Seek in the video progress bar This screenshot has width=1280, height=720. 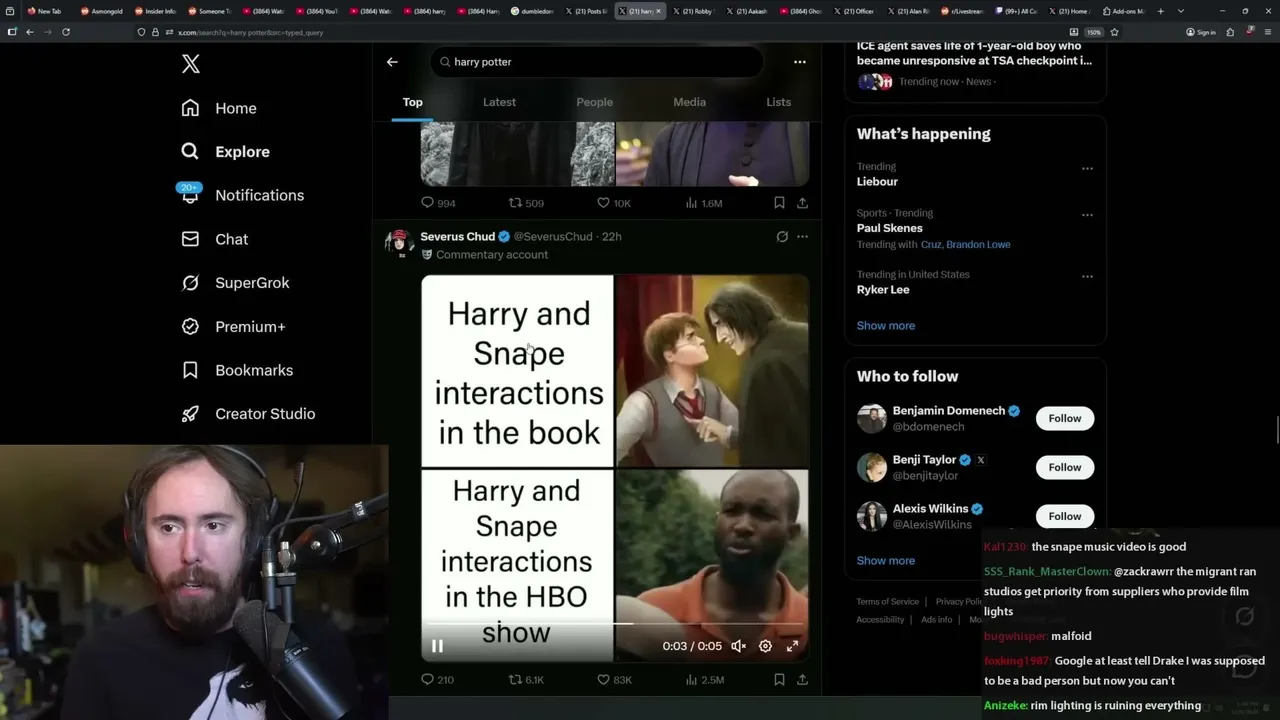615,624
